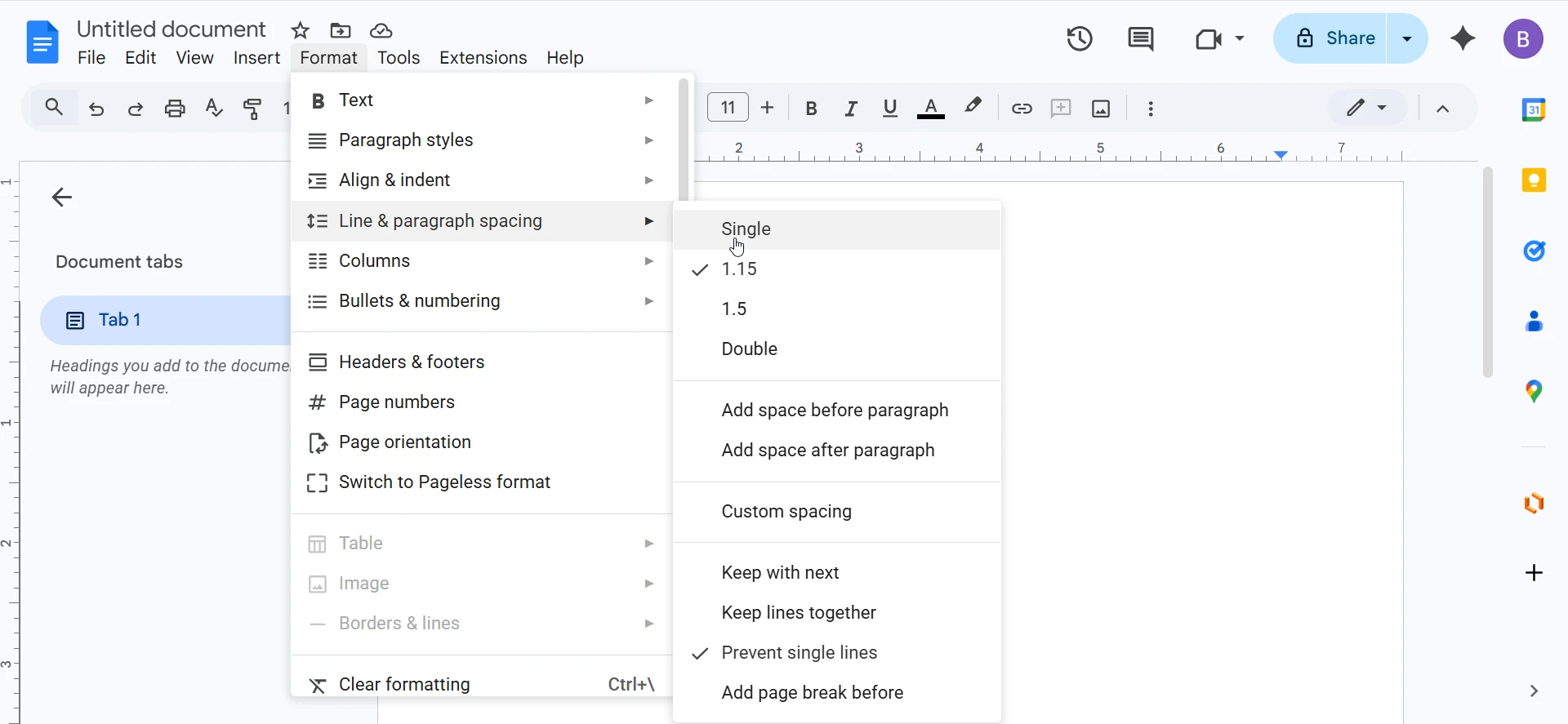The height and width of the screenshot is (724, 1568).
Task: Choose Page orientation menu item
Action: (x=404, y=442)
